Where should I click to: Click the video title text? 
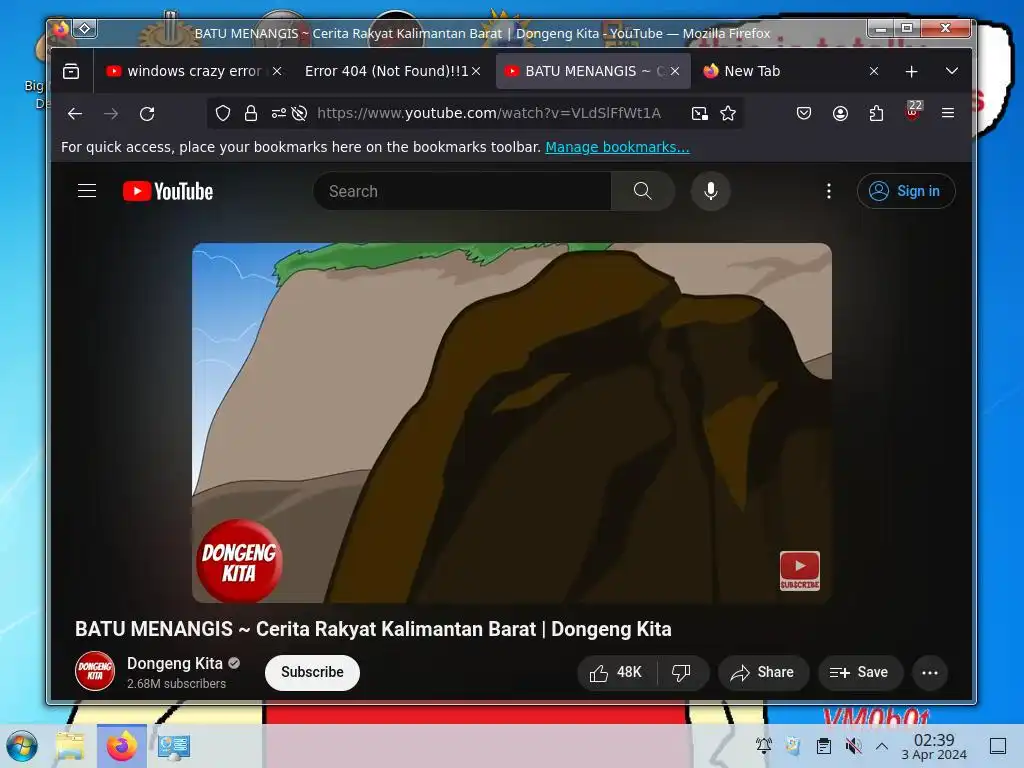click(373, 629)
